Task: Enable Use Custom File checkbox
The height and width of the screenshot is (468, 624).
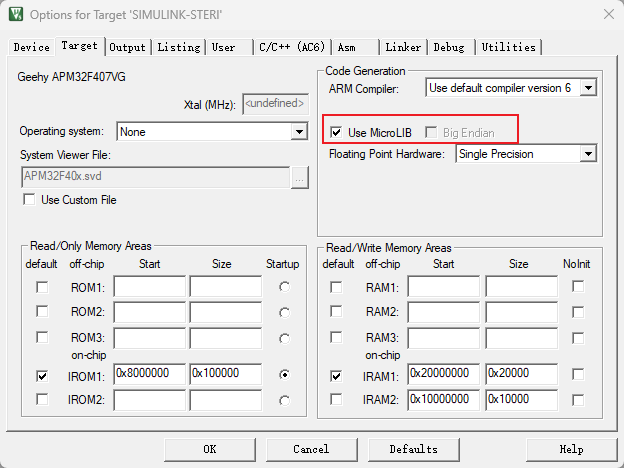Action: 29,199
